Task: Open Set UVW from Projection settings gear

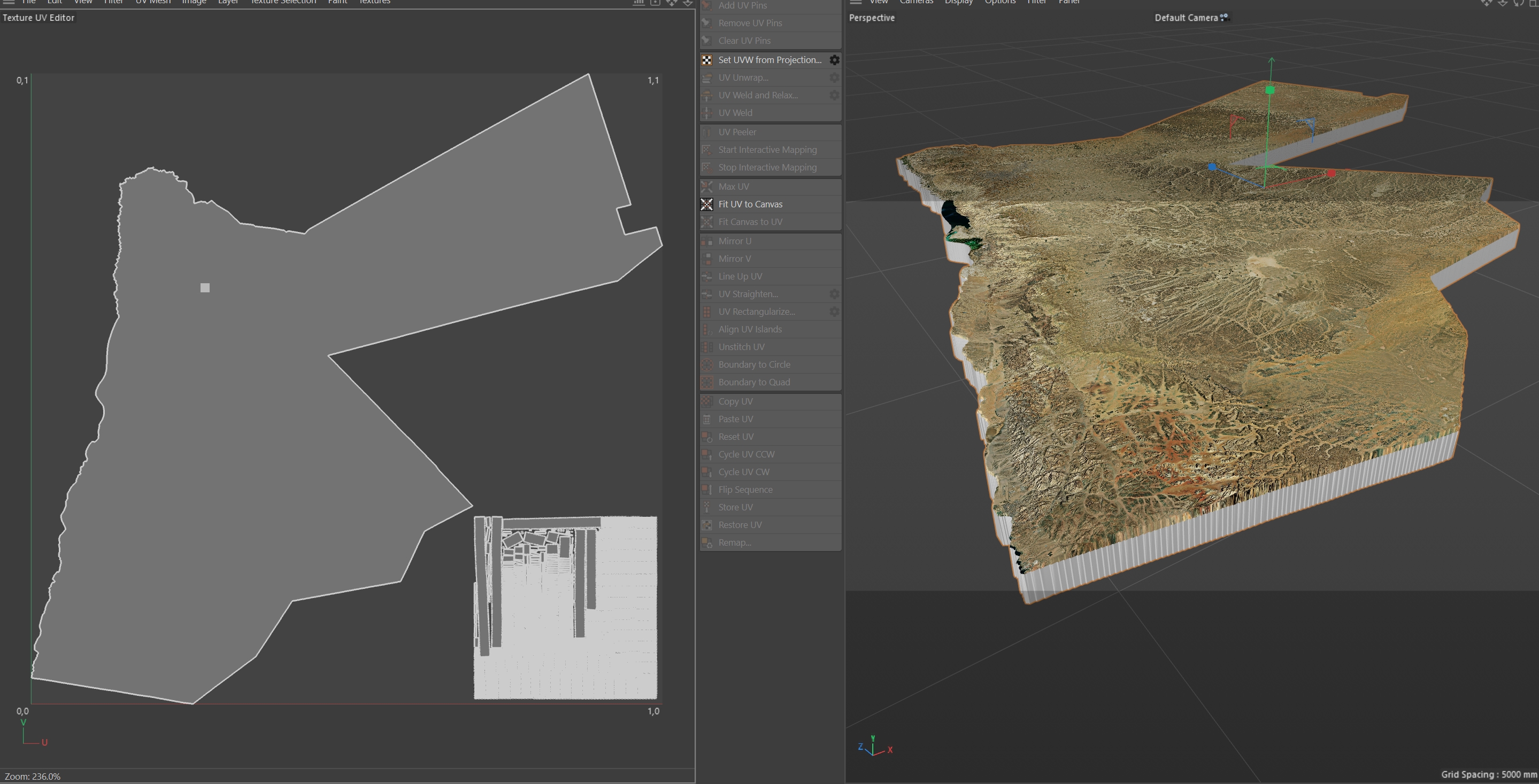Action: (x=834, y=60)
